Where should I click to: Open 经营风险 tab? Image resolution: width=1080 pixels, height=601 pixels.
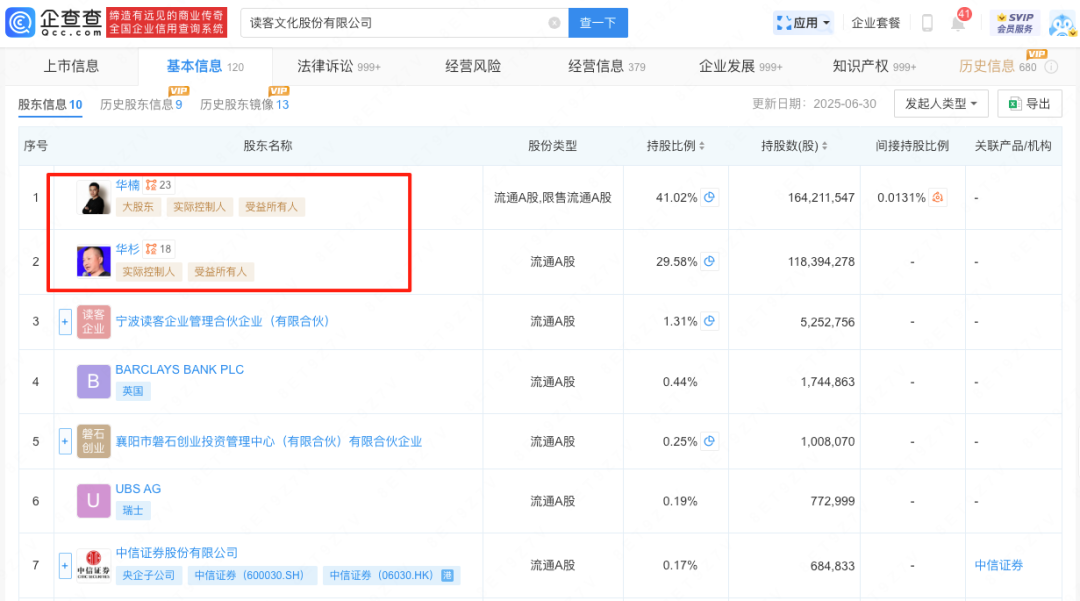pos(473,67)
